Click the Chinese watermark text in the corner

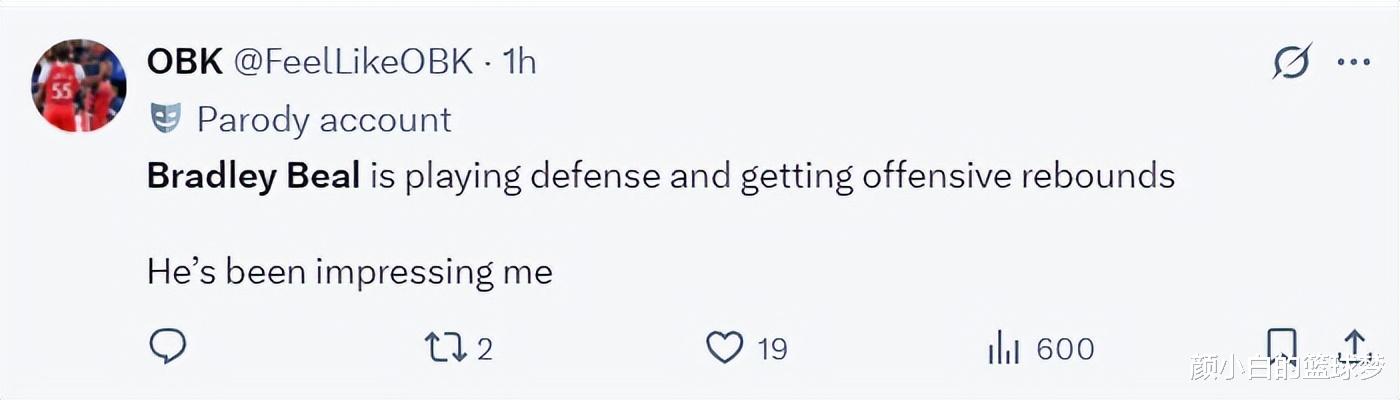[x=1288, y=368]
